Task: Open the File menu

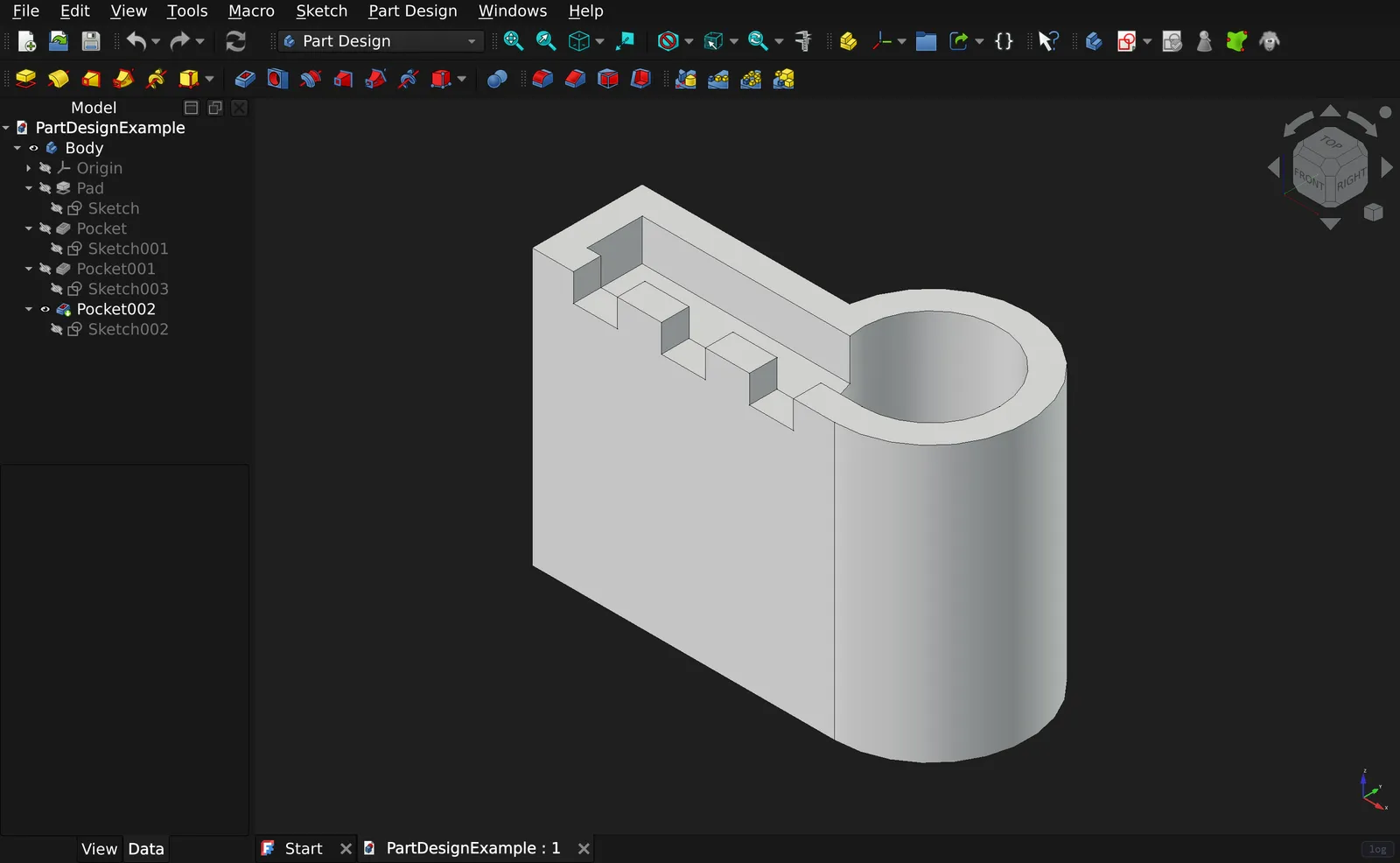Action: tap(25, 11)
